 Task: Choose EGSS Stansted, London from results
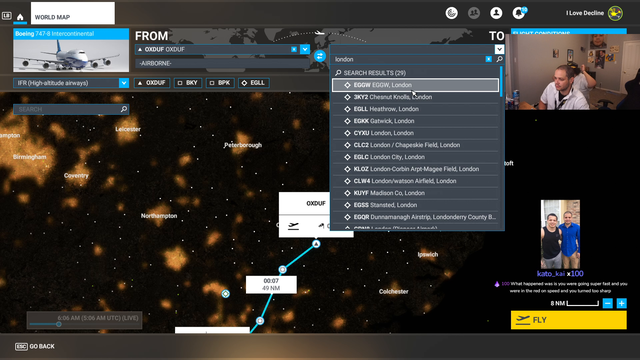pos(416,205)
